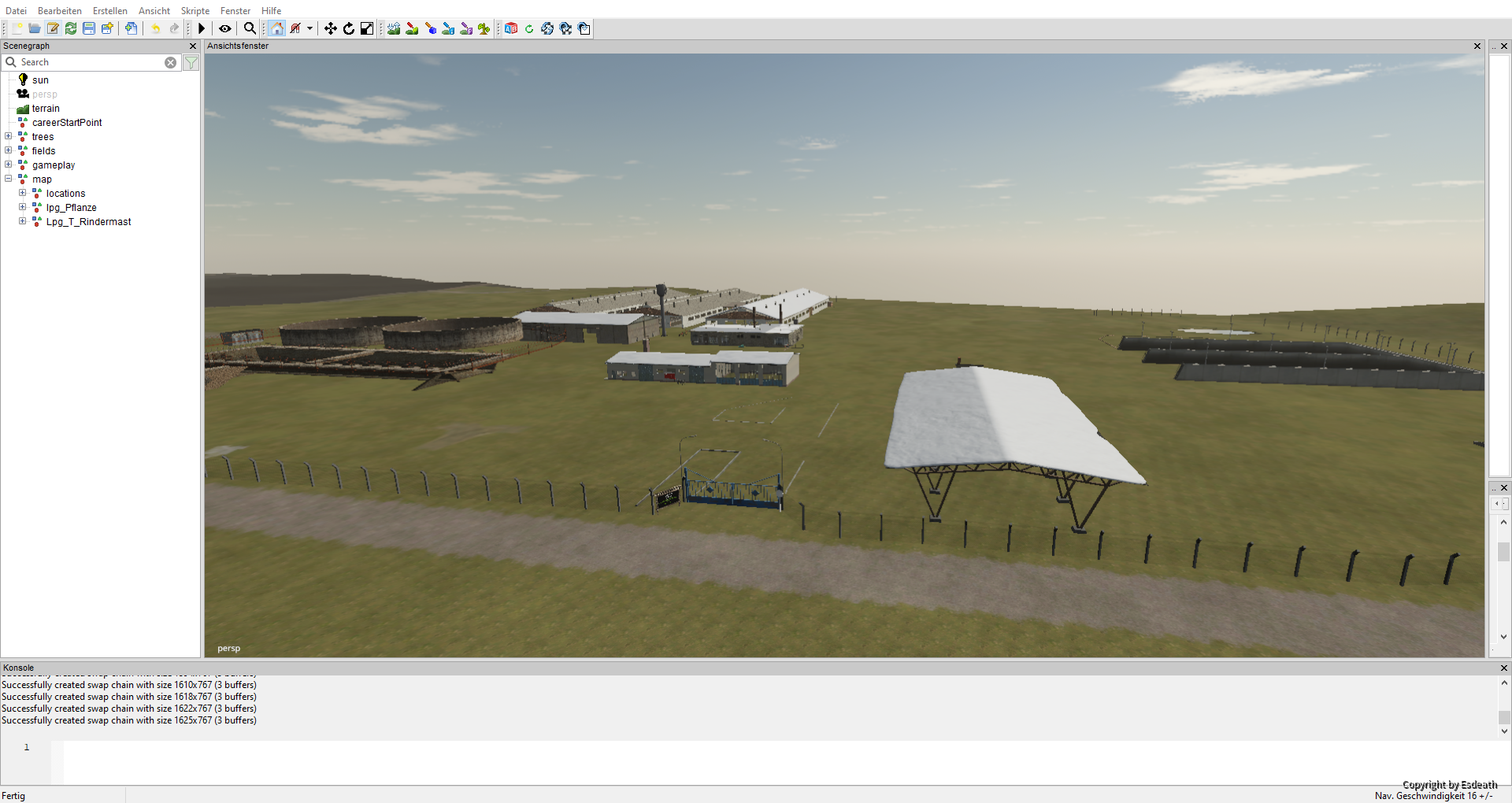
Task: Toggle the house navigation icon
Action: coord(276,28)
